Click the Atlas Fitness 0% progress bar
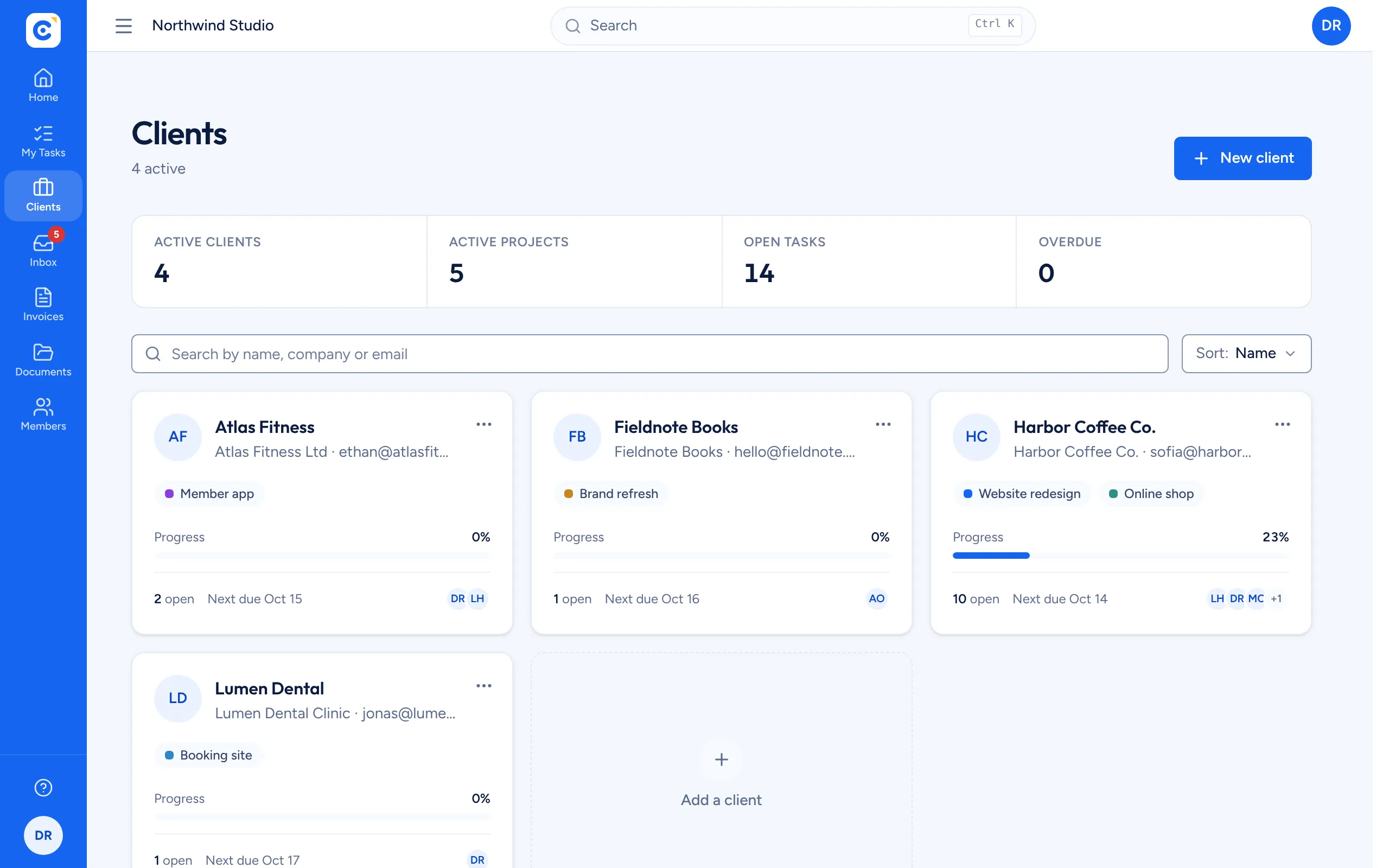This screenshot has width=1389, height=868. tap(322, 556)
